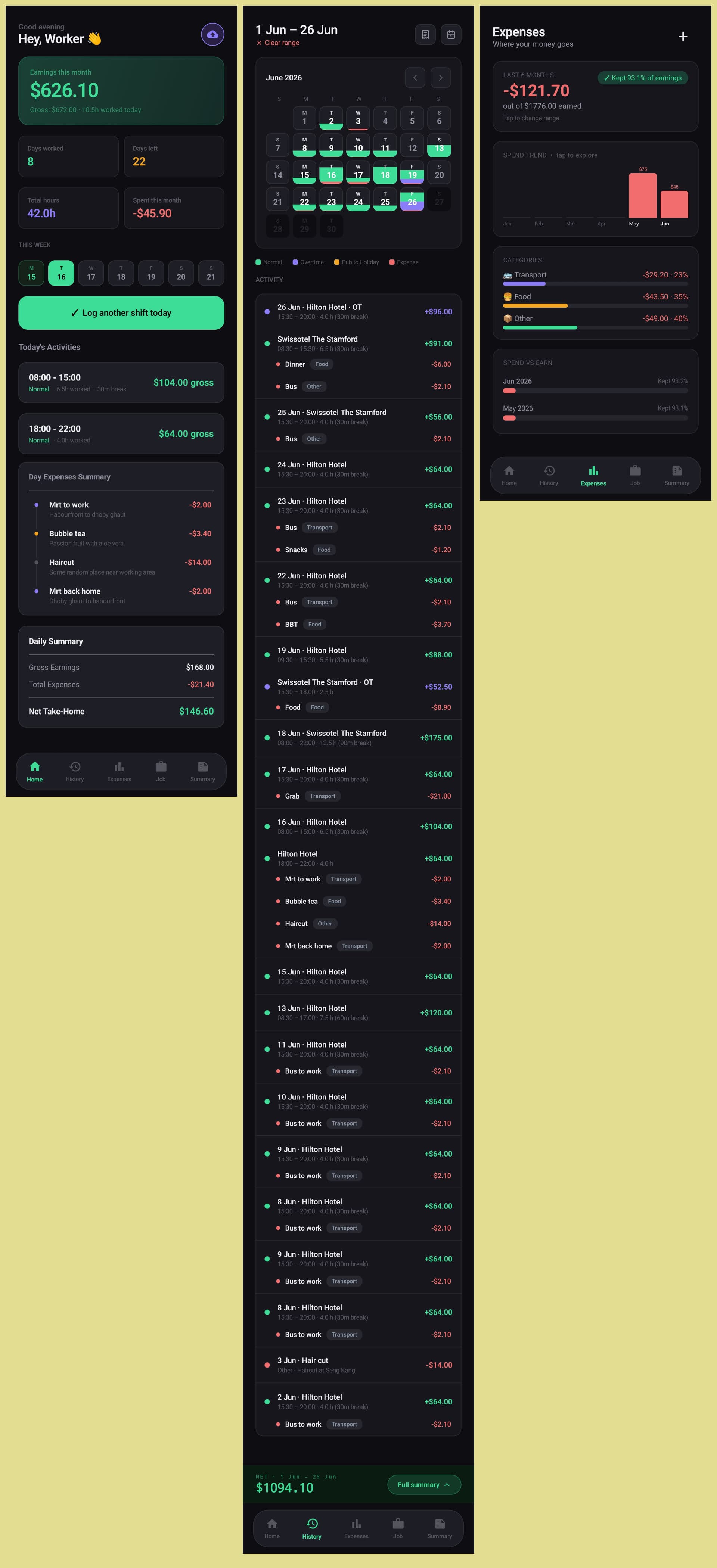Click the Clear range link
Screen dimensions: 717x1568
point(277,43)
